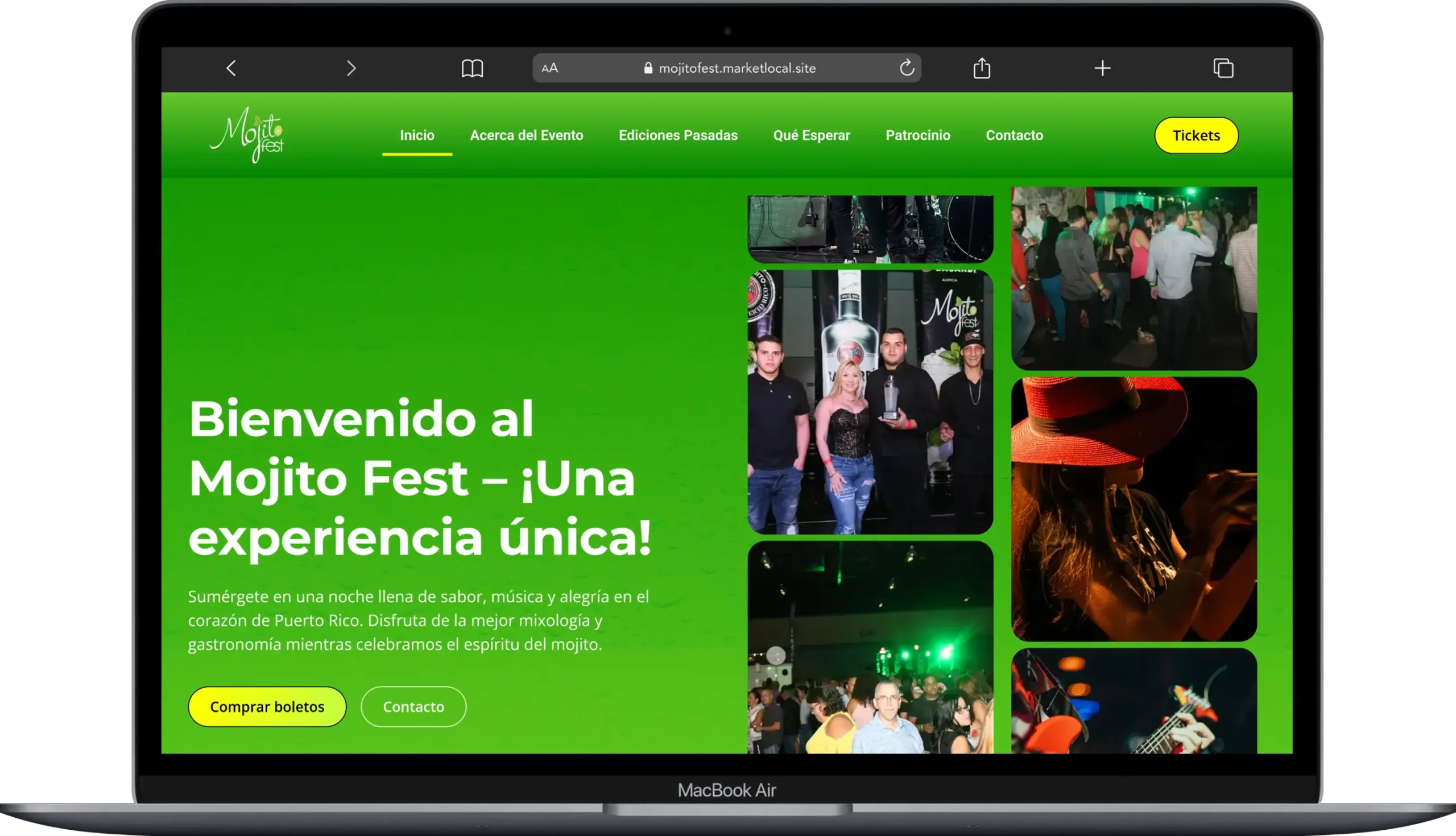Image resolution: width=1456 pixels, height=836 pixels.
Task: Open the share sheet icon
Action: pos(982,68)
